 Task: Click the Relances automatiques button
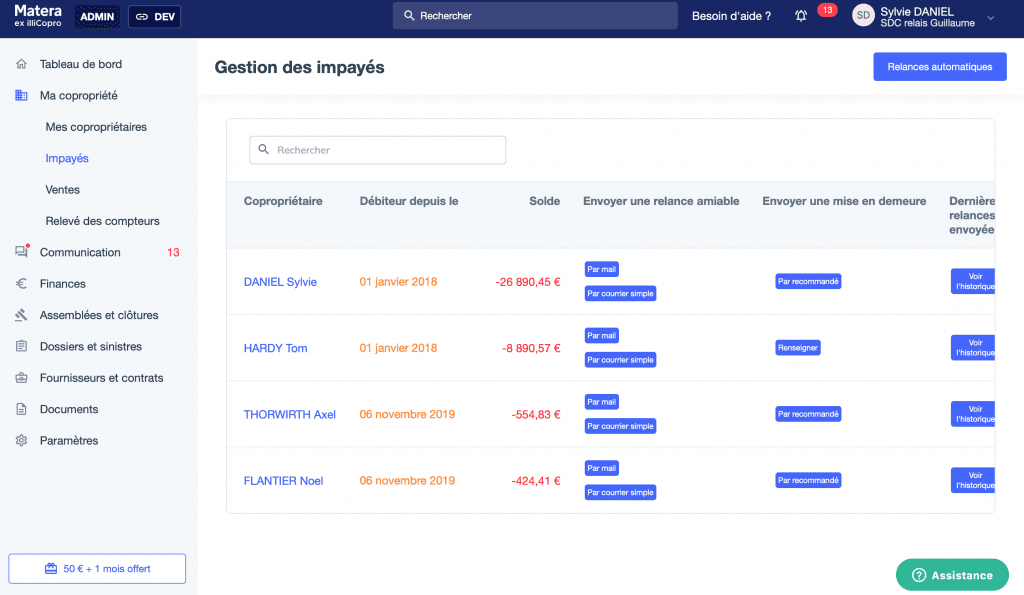940,67
